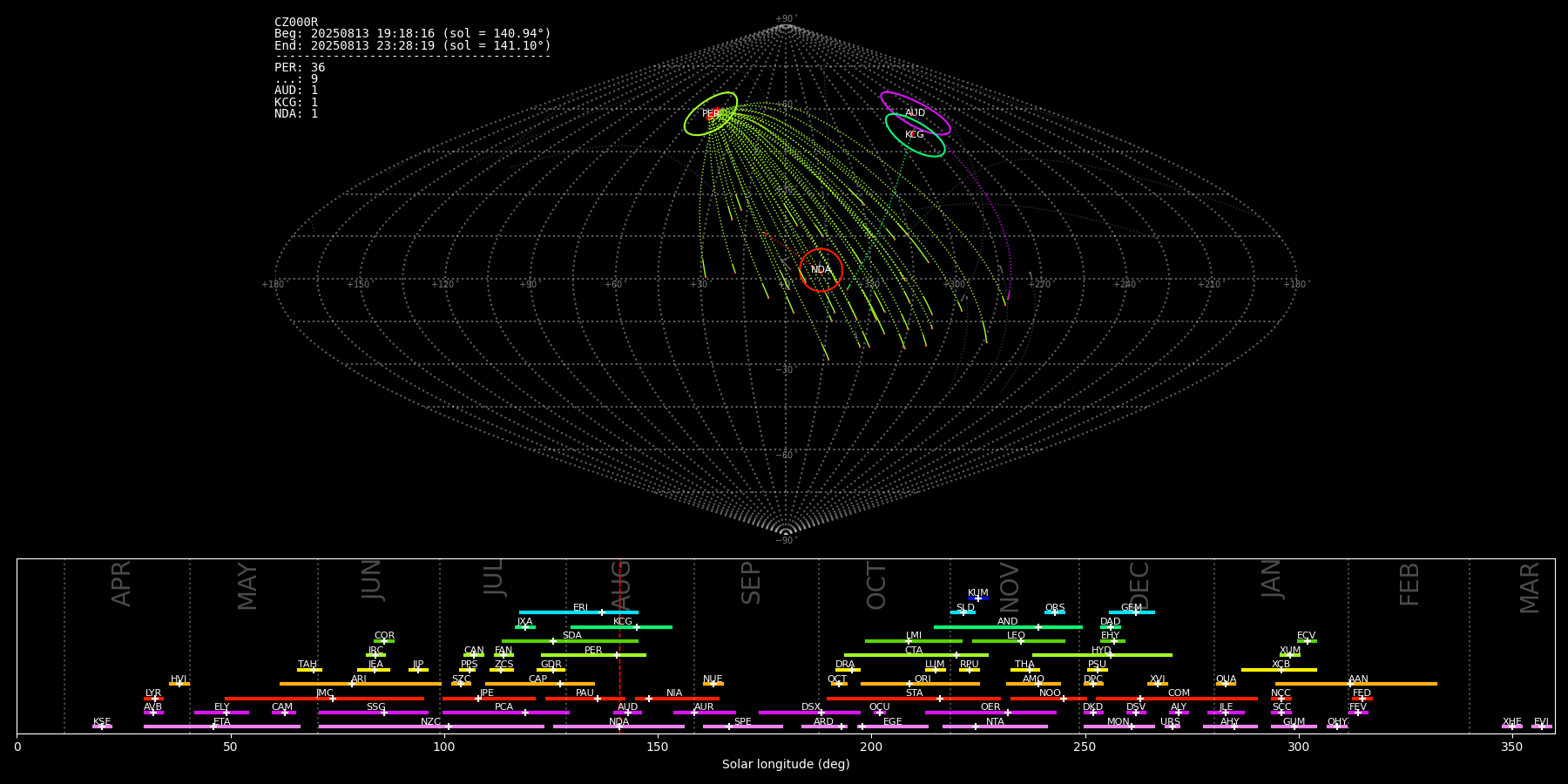Click the QUA shower label
The height and width of the screenshot is (784, 1568).
[1227, 679]
